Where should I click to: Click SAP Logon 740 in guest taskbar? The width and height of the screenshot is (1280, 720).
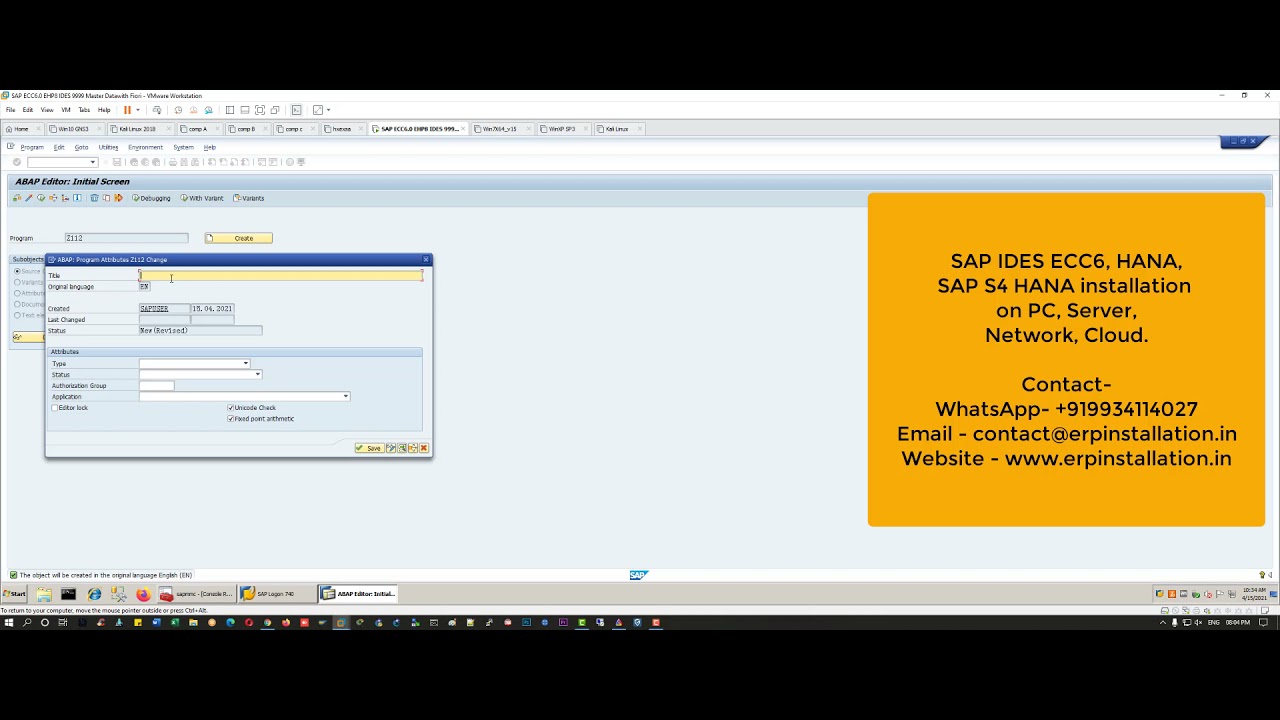coord(276,594)
